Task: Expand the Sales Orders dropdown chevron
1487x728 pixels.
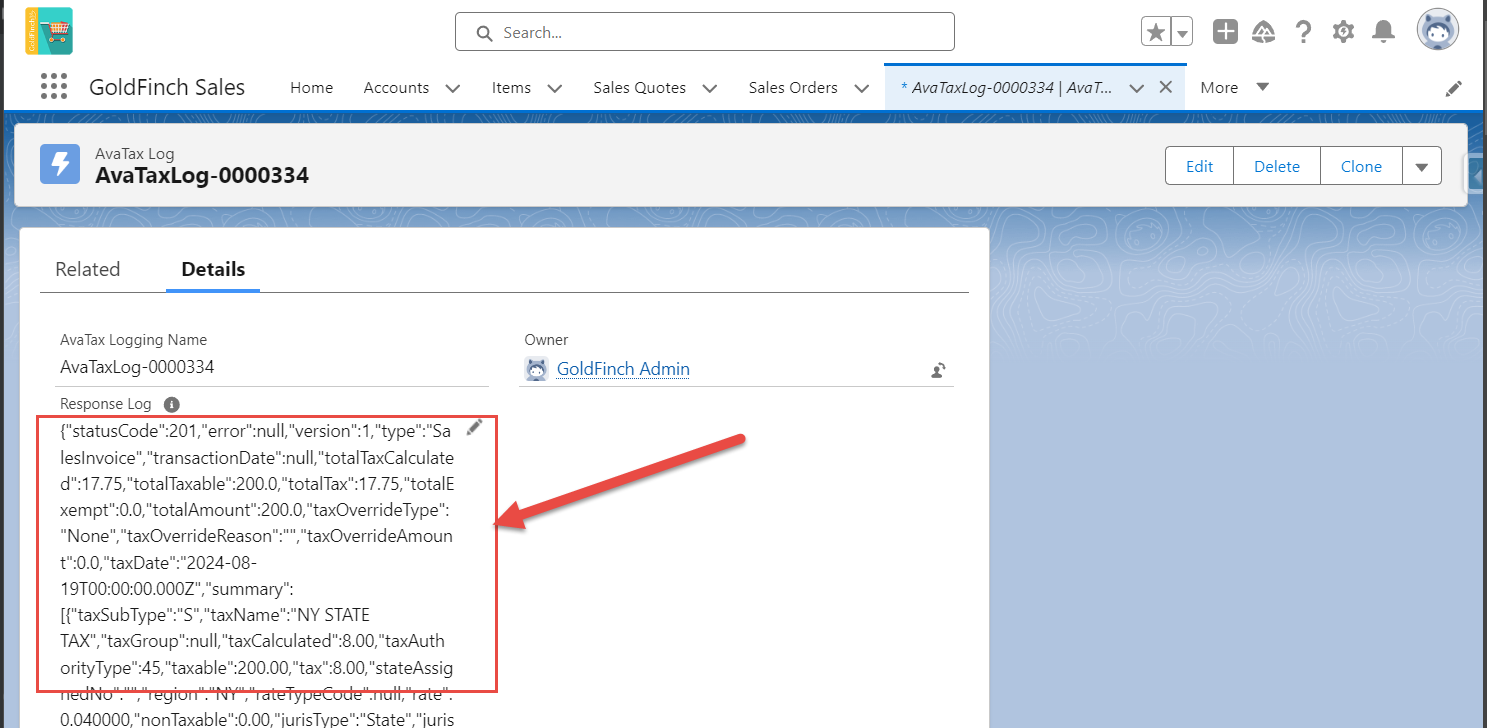Action: pos(862,88)
